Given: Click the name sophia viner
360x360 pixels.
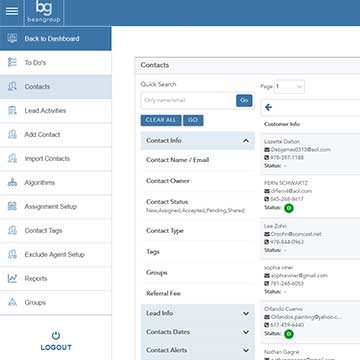Looking at the screenshot, I should pos(279,268).
